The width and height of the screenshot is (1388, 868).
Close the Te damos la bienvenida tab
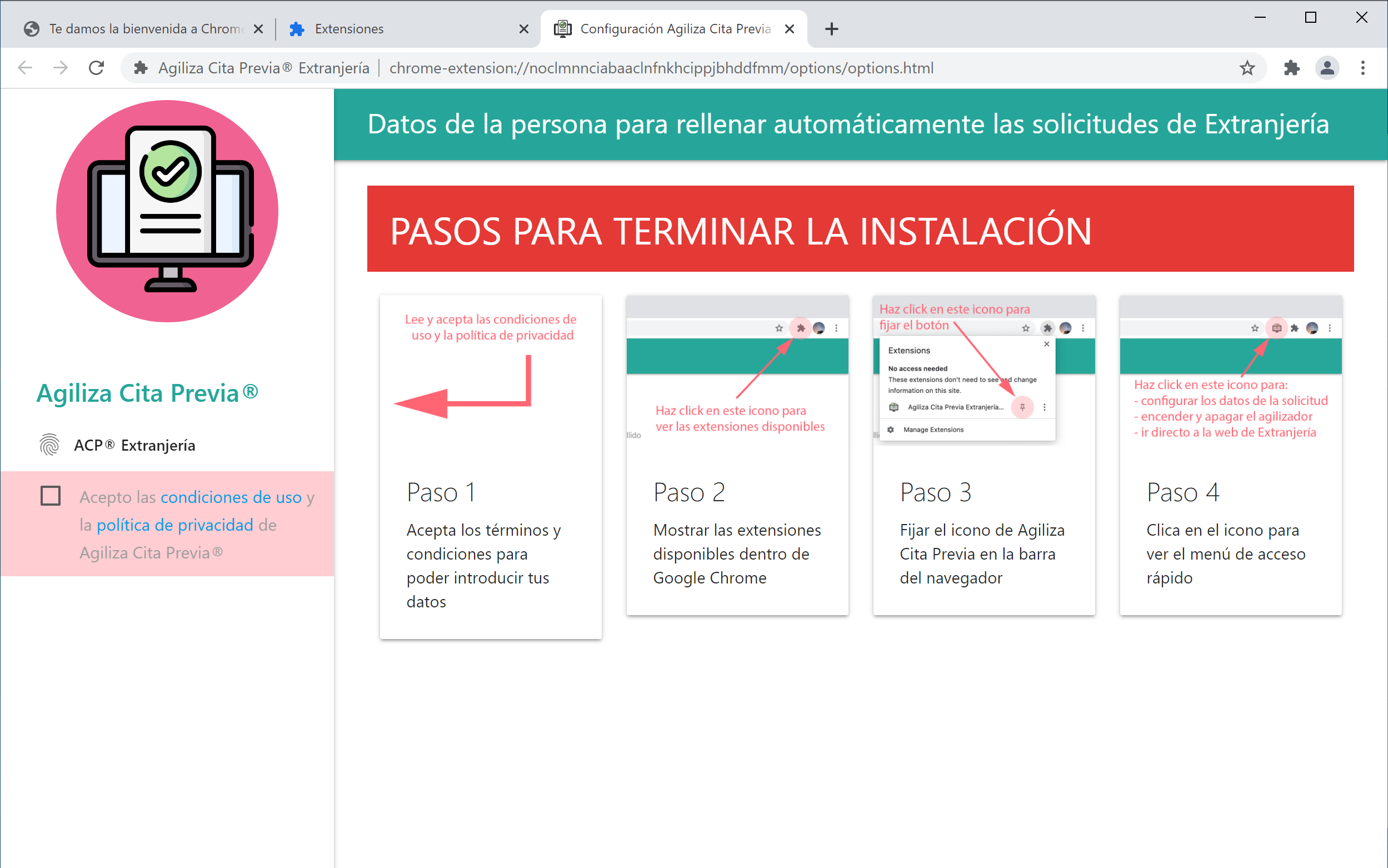pos(258,29)
